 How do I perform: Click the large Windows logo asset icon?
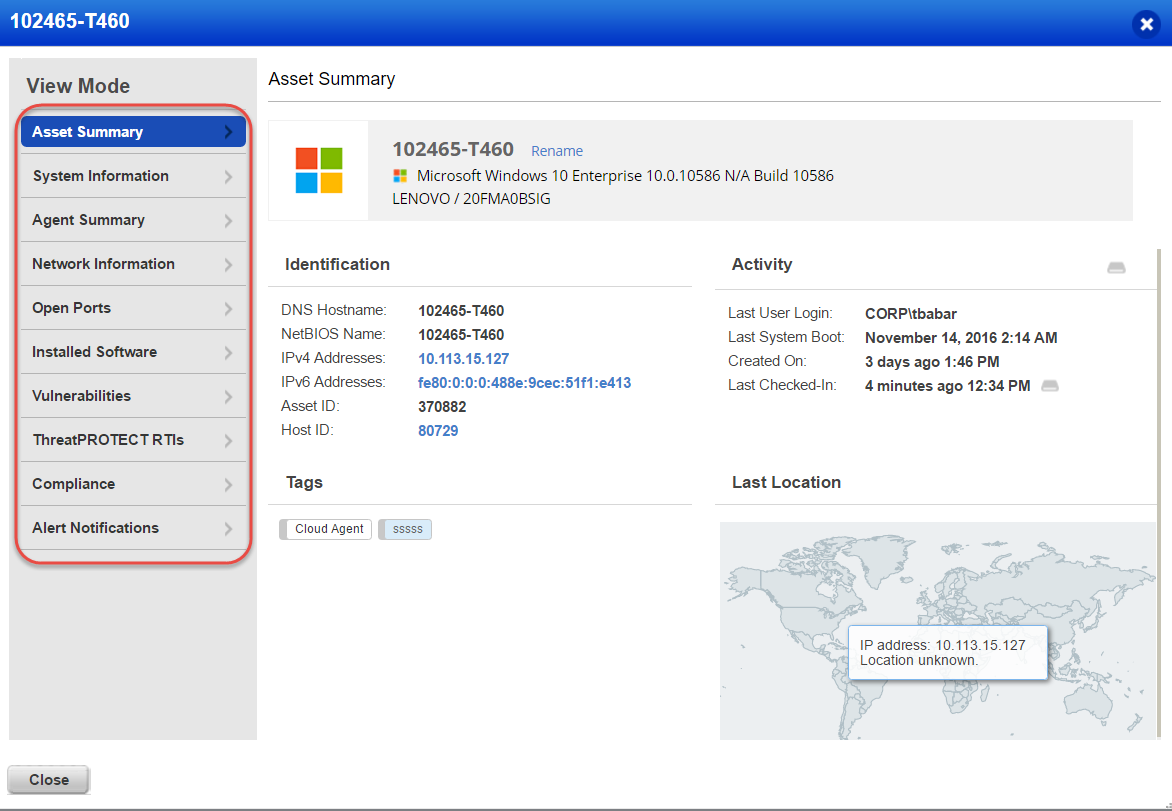[319, 170]
